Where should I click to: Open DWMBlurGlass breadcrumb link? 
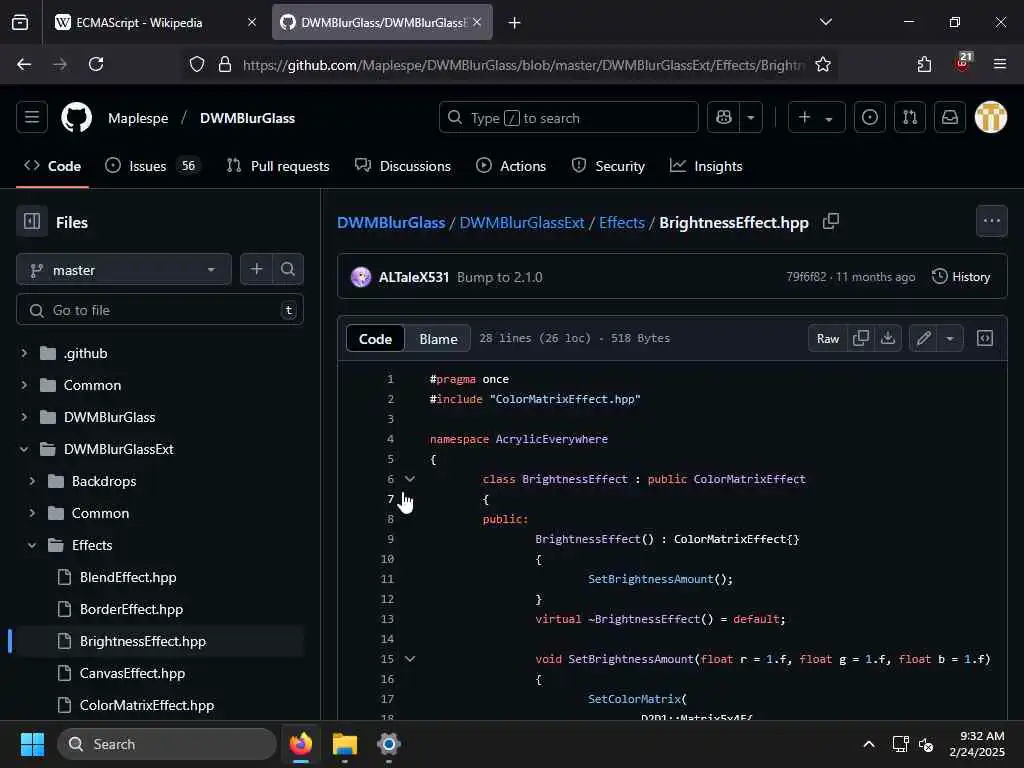click(391, 223)
